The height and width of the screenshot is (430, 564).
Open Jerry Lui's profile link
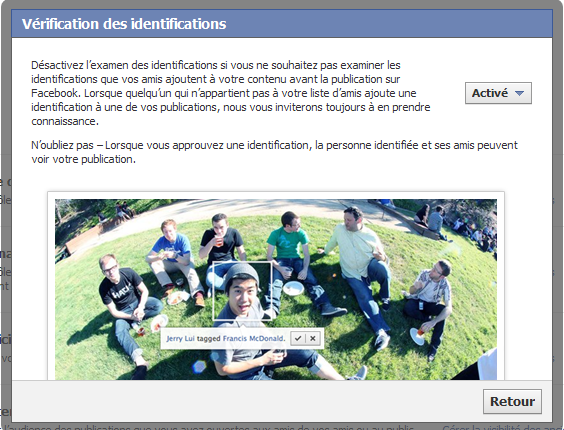click(x=180, y=339)
